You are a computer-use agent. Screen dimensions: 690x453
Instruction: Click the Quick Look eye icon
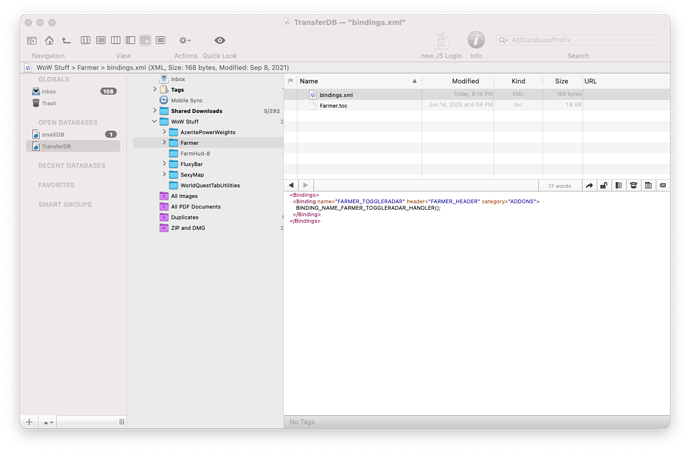(219, 40)
